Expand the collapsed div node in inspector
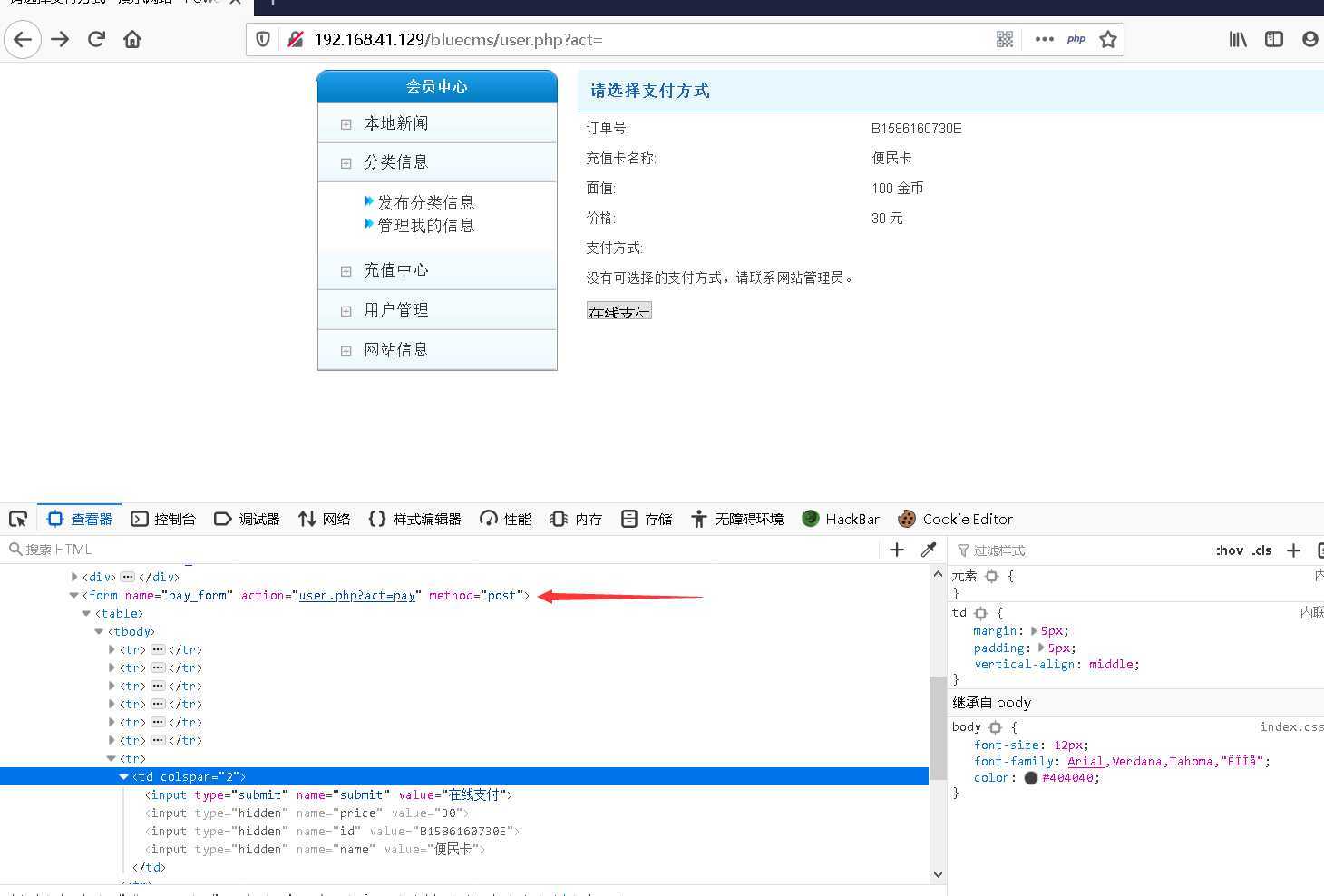 pos(74,577)
